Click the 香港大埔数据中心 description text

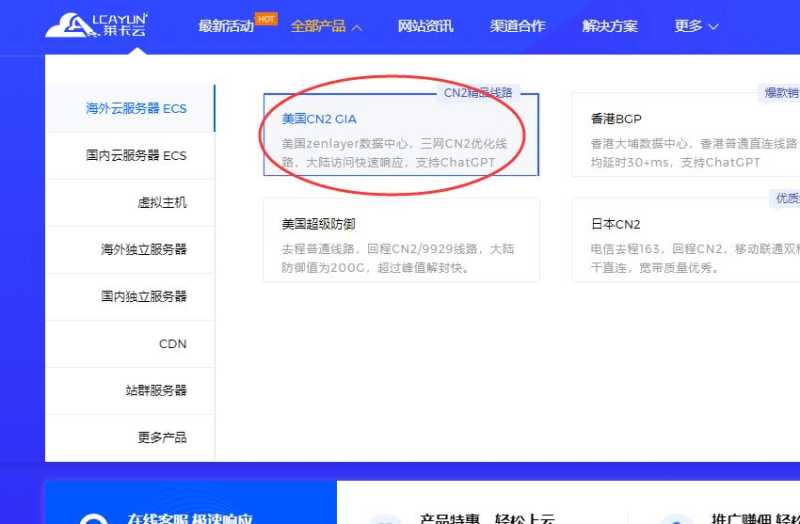[x=695, y=153]
